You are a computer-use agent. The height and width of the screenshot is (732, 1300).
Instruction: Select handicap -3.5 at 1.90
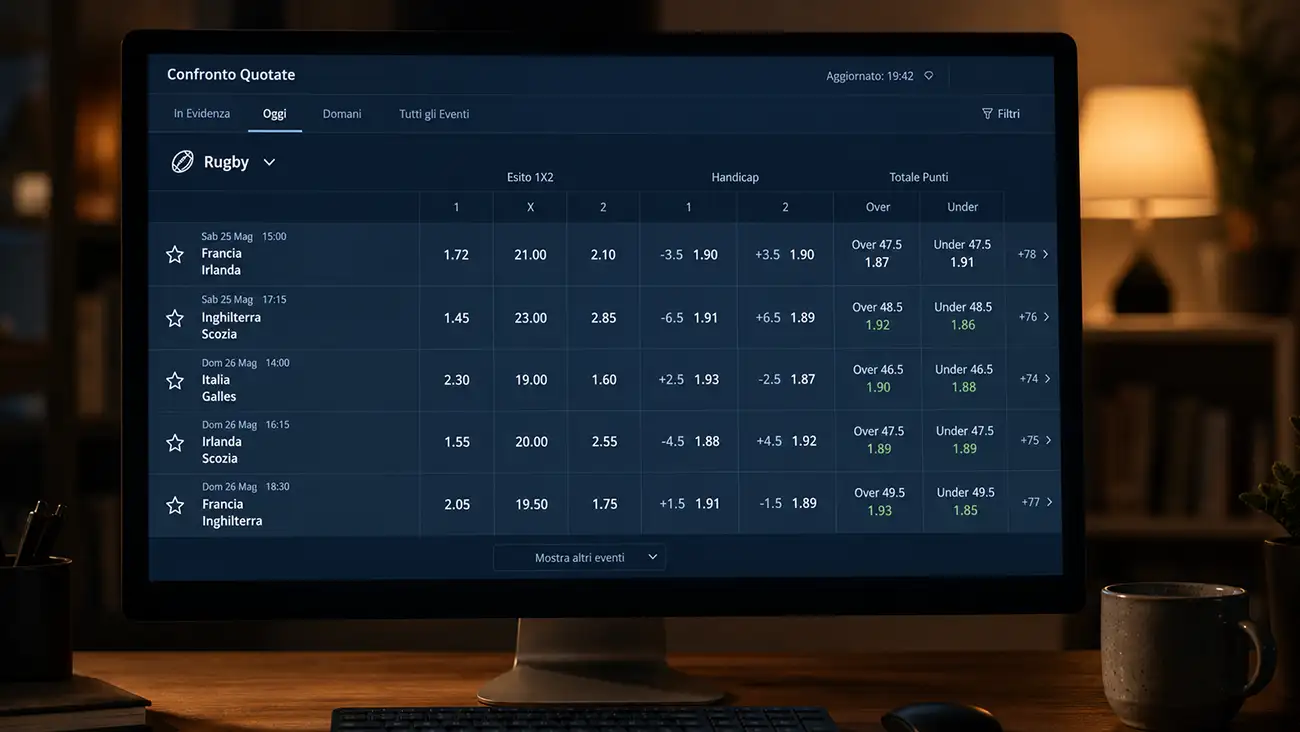point(689,255)
